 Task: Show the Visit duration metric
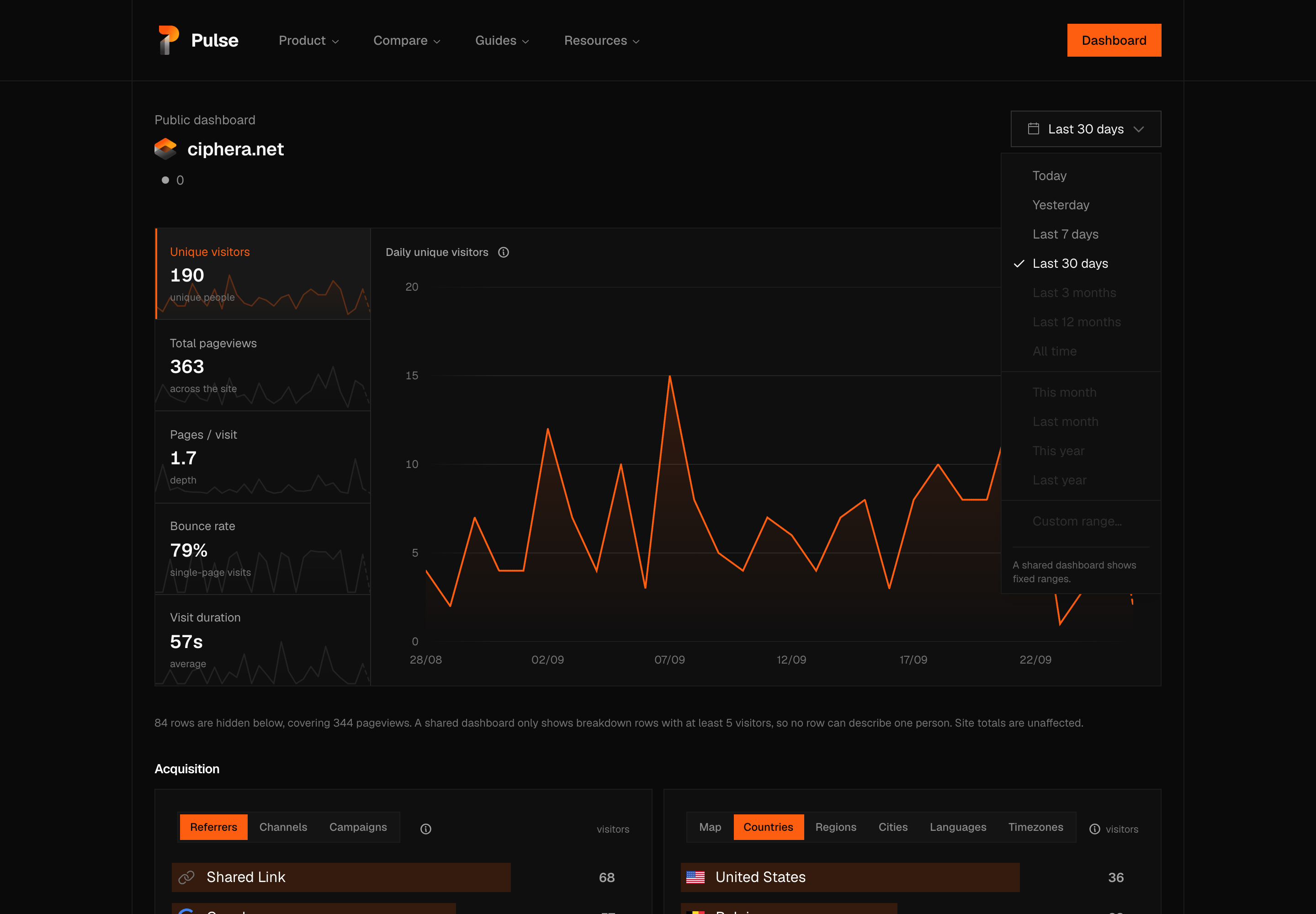(x=263, y=640)
